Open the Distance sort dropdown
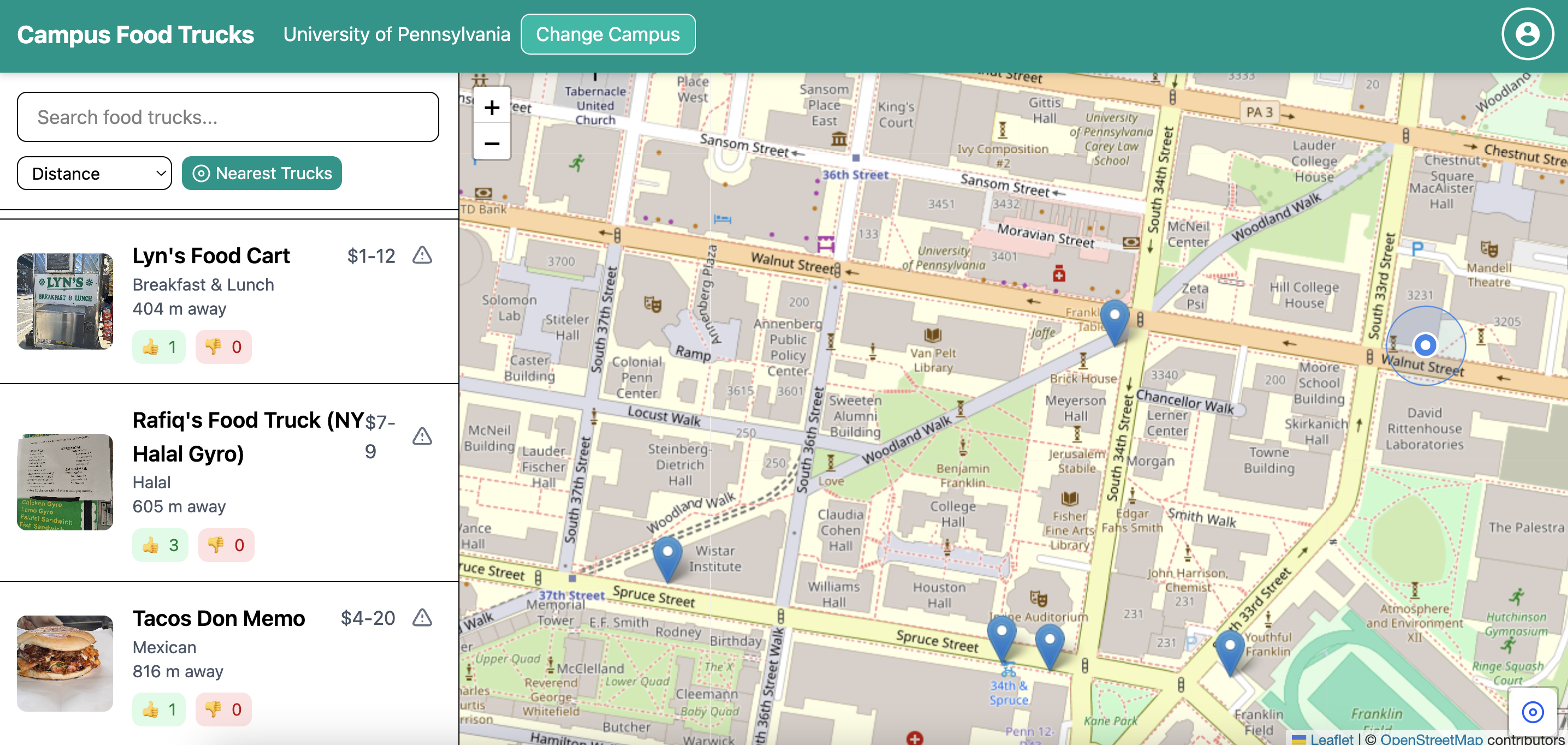Image resolution: width=1568 pixels, height=745 pixels. (x=95, y=174)
